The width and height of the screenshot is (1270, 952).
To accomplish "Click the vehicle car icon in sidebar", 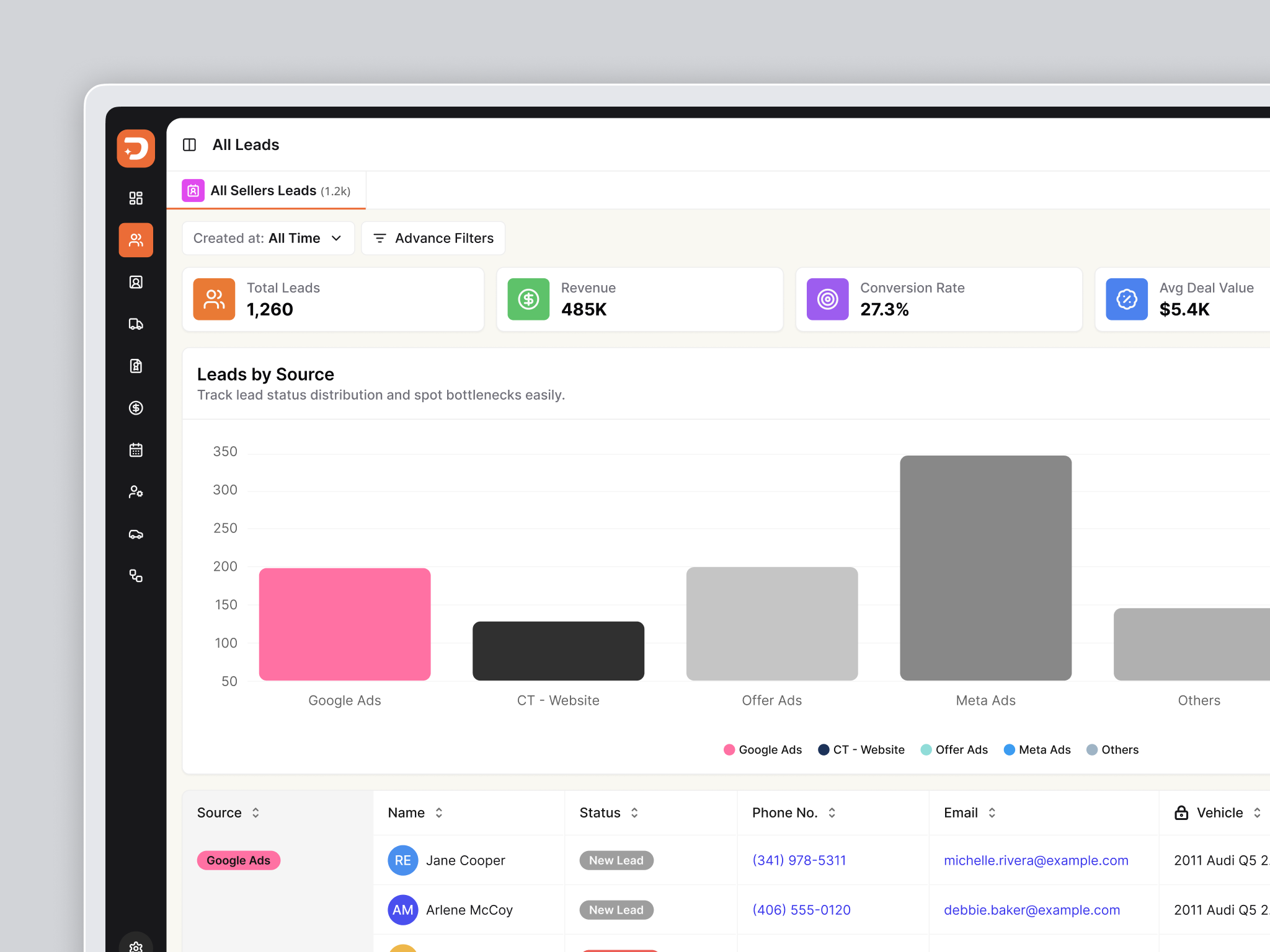I will pos(136,534).
